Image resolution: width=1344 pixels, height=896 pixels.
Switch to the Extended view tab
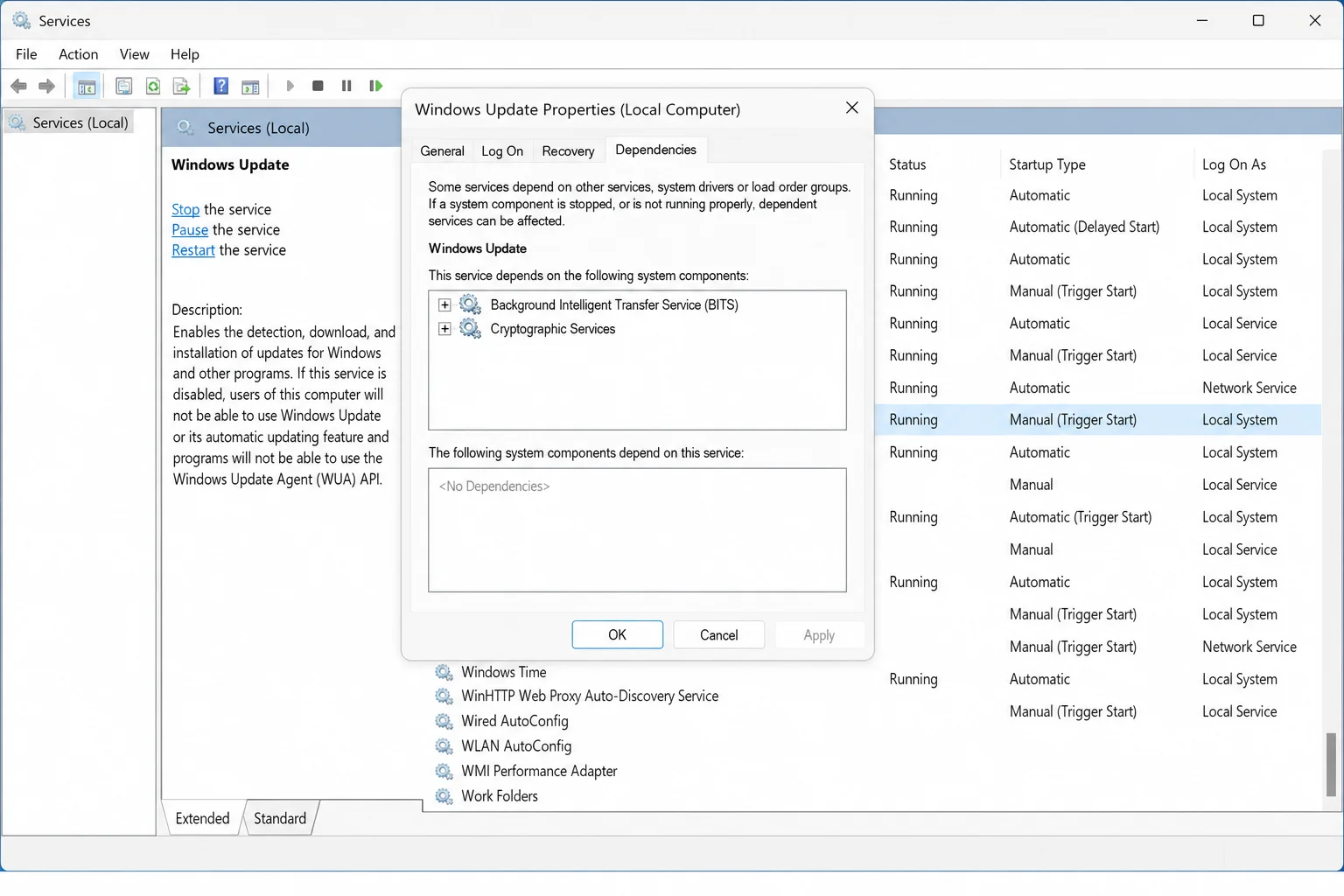tap(202, 818)
